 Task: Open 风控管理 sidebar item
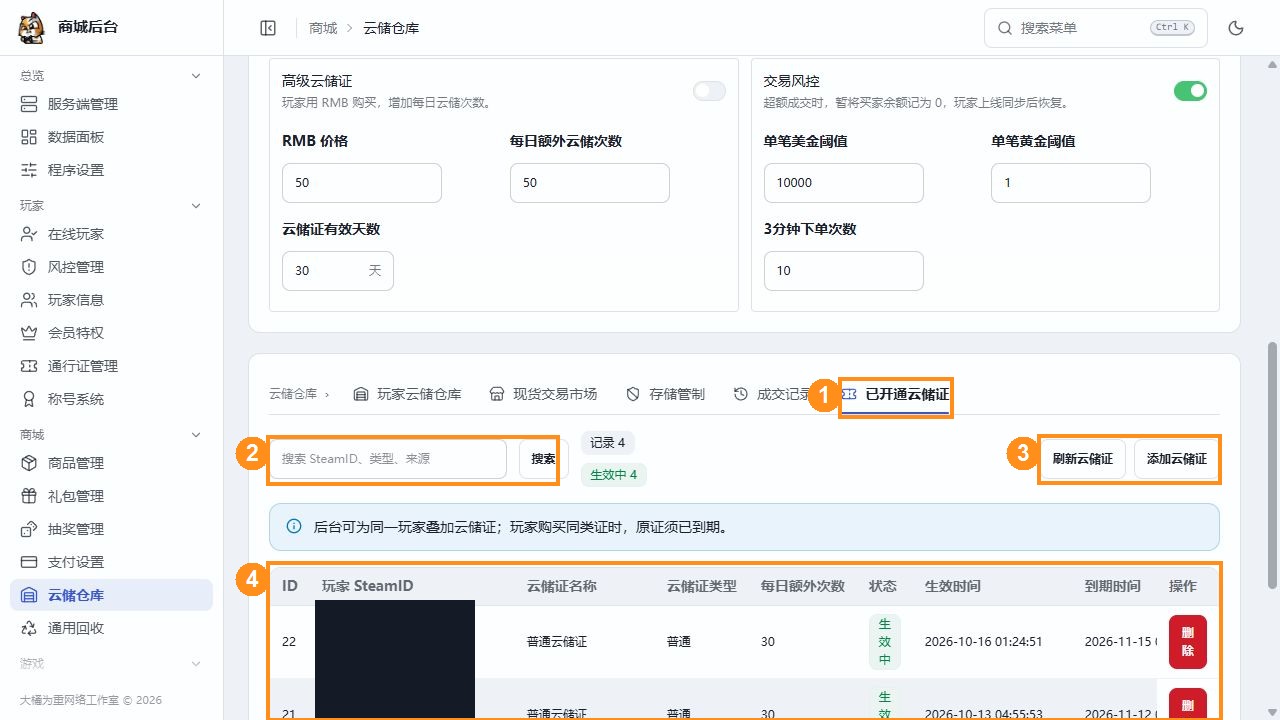point(111,267)
